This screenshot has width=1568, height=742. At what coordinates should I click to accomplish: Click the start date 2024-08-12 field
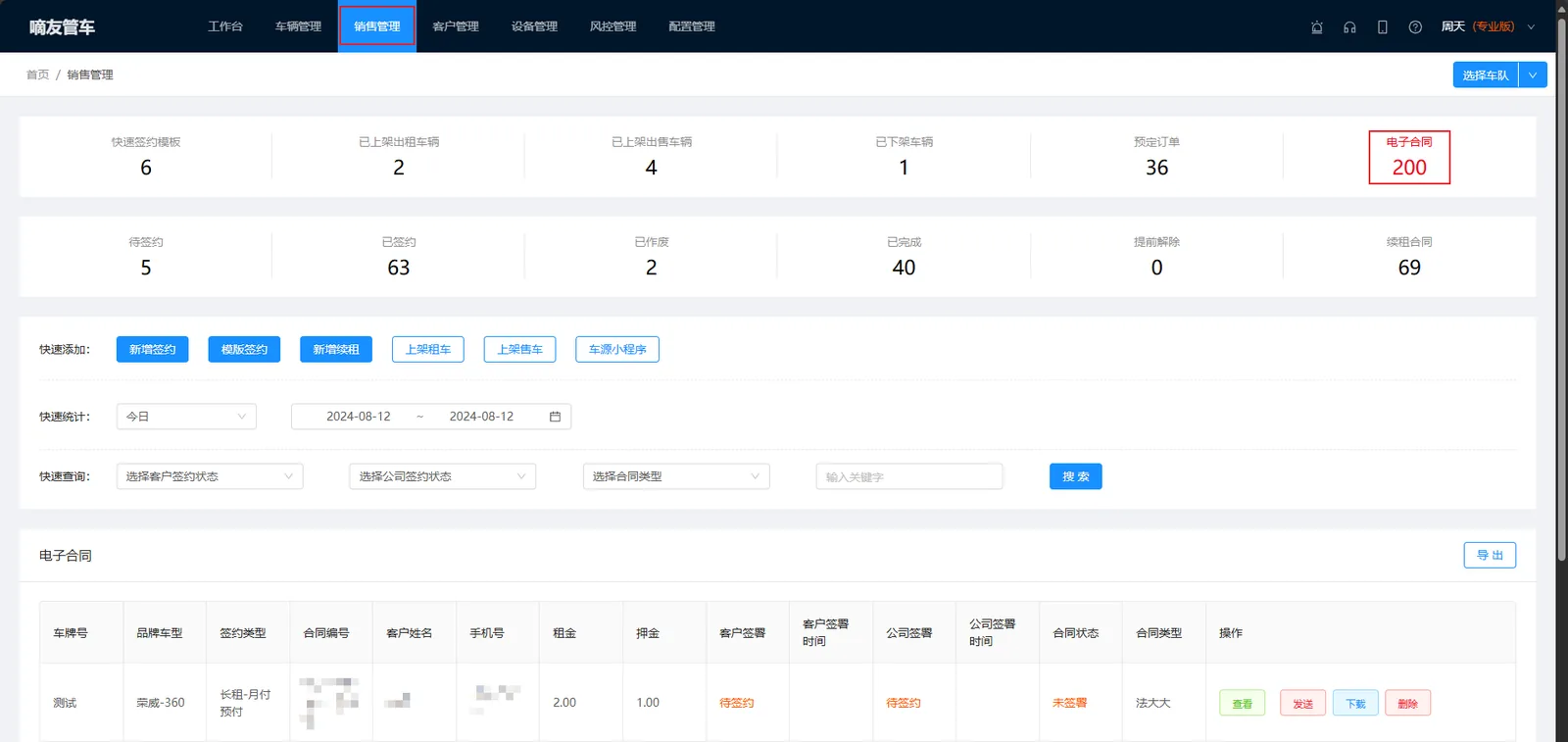coord(359,417)
